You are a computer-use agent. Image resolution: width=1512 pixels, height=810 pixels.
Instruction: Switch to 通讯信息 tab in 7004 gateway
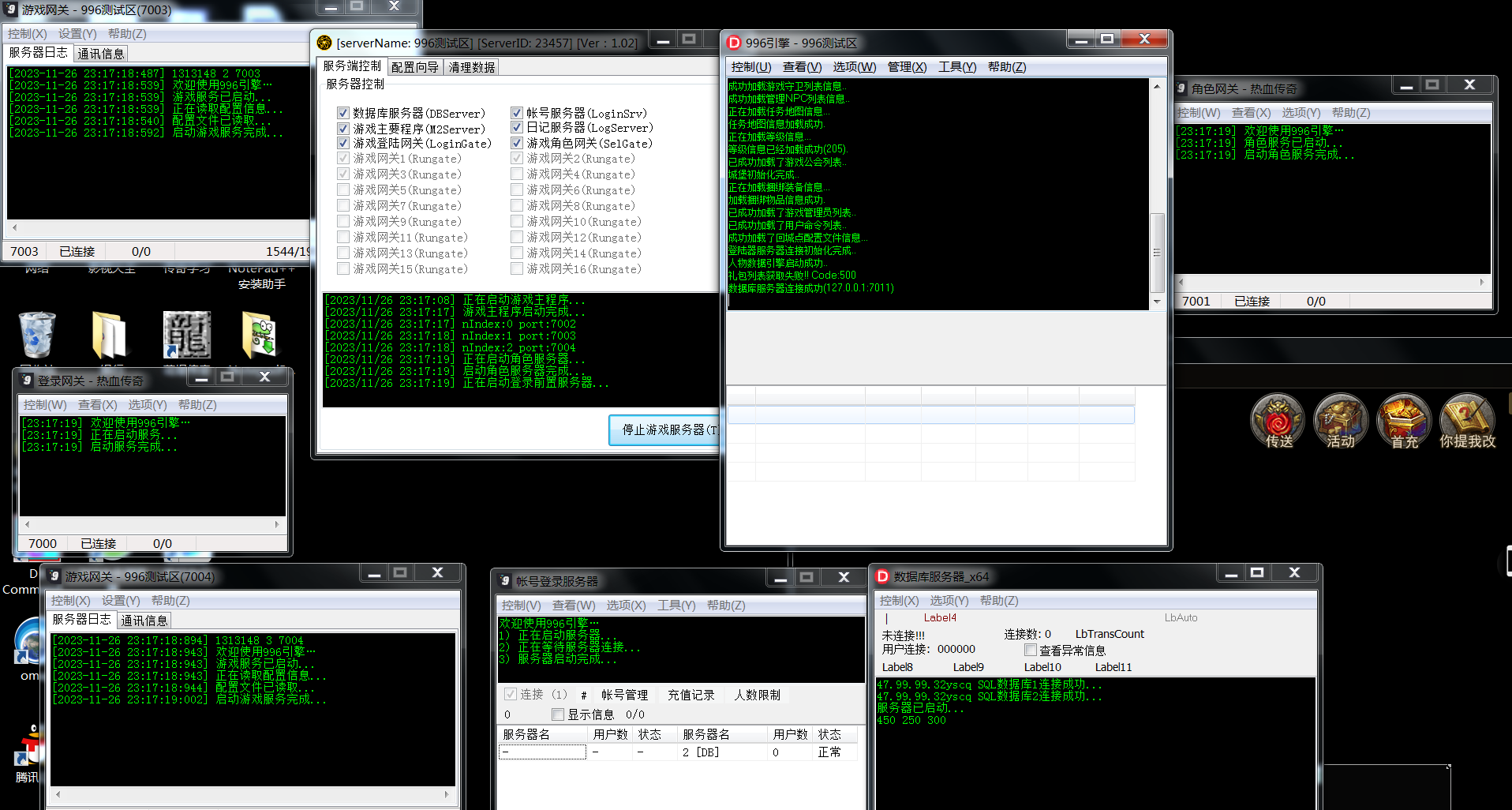click(x=144, y=621)
